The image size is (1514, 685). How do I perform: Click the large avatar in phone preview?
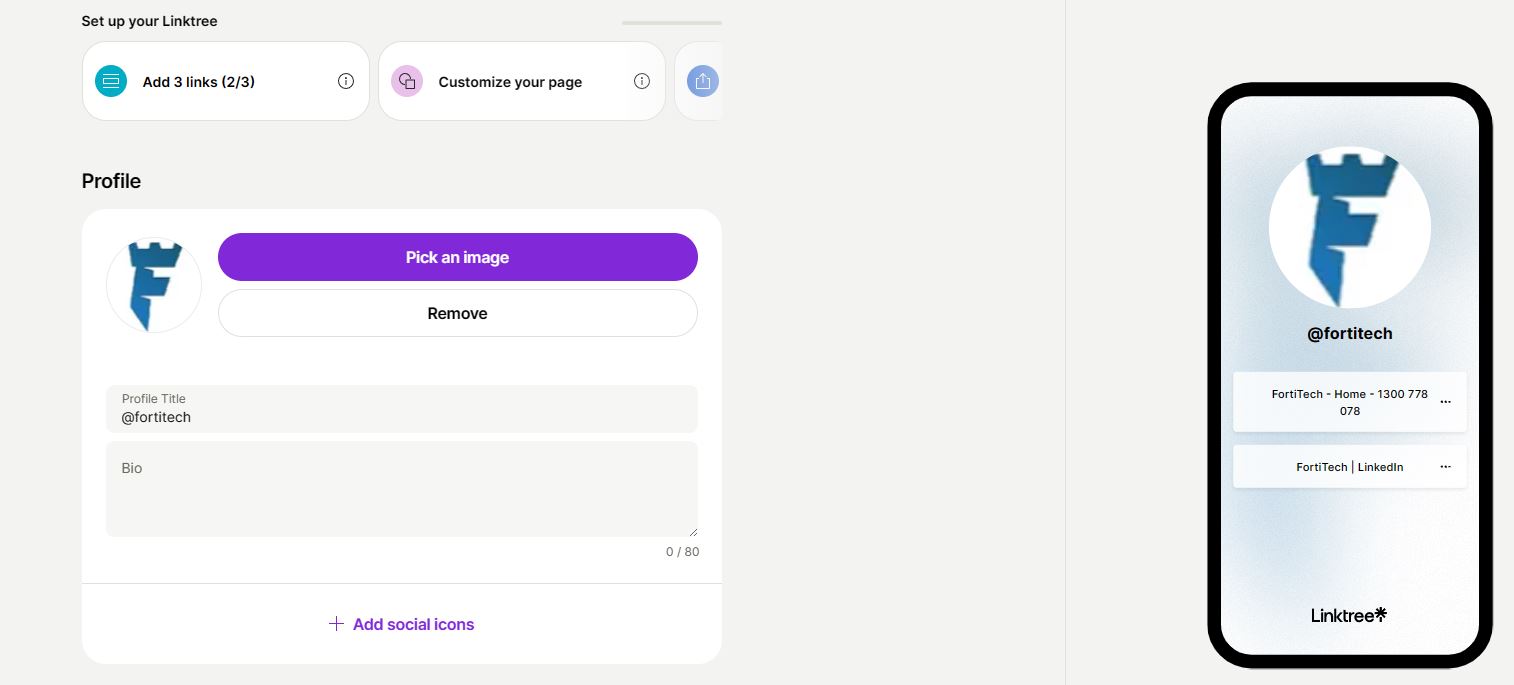[x=1350, y=227]
